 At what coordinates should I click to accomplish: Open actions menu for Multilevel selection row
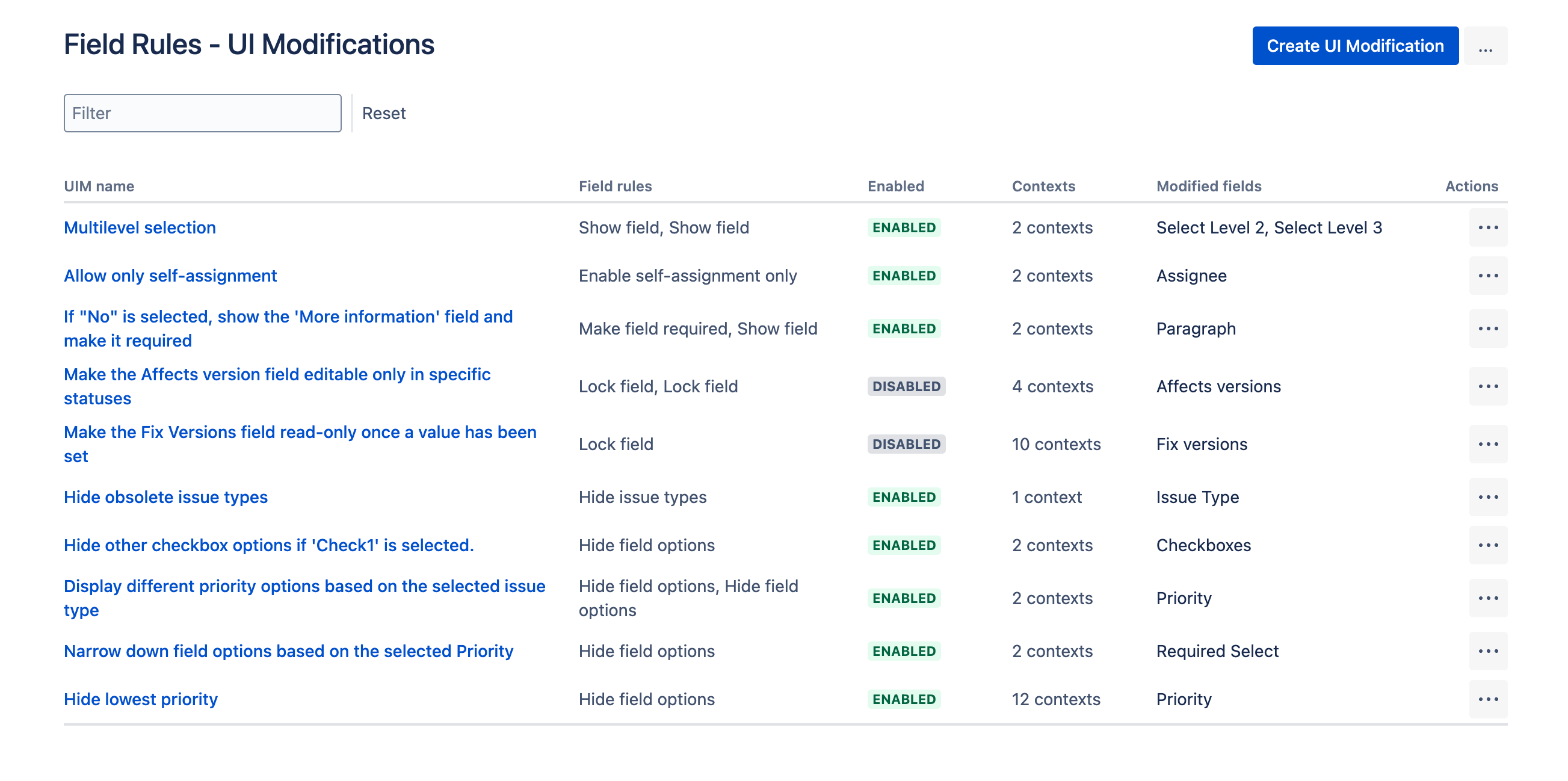(x=1487, y=227)
